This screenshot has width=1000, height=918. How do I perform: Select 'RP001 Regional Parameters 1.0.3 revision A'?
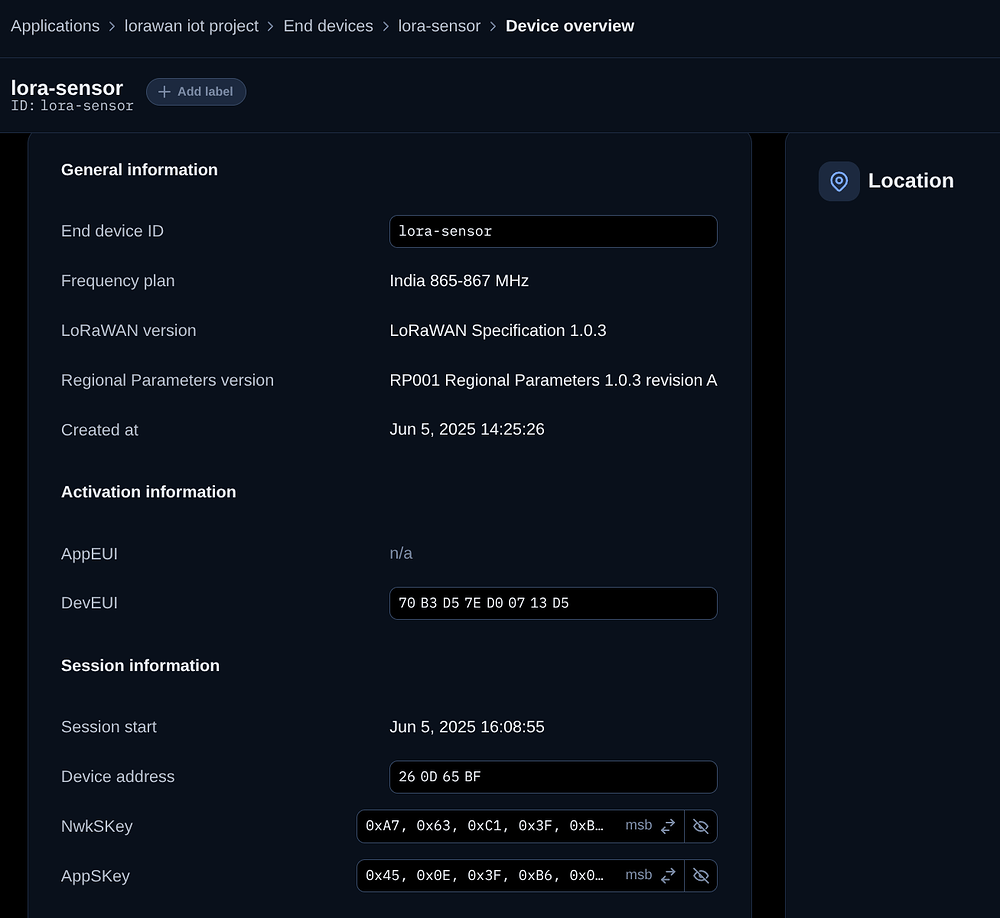tap(554, 380)
